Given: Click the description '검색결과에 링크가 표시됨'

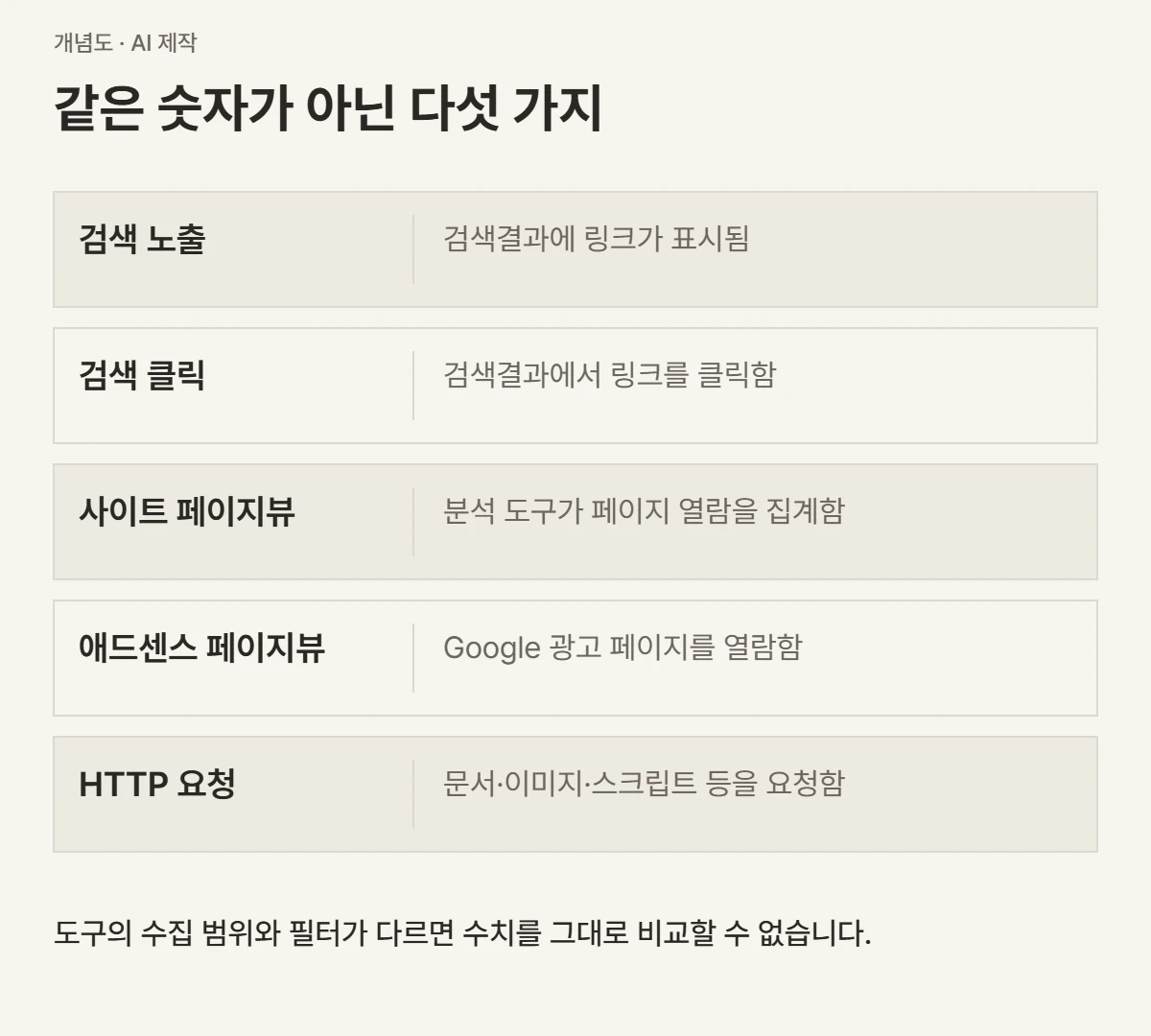Looking at the screenshot, I should (x=596, y=239).
